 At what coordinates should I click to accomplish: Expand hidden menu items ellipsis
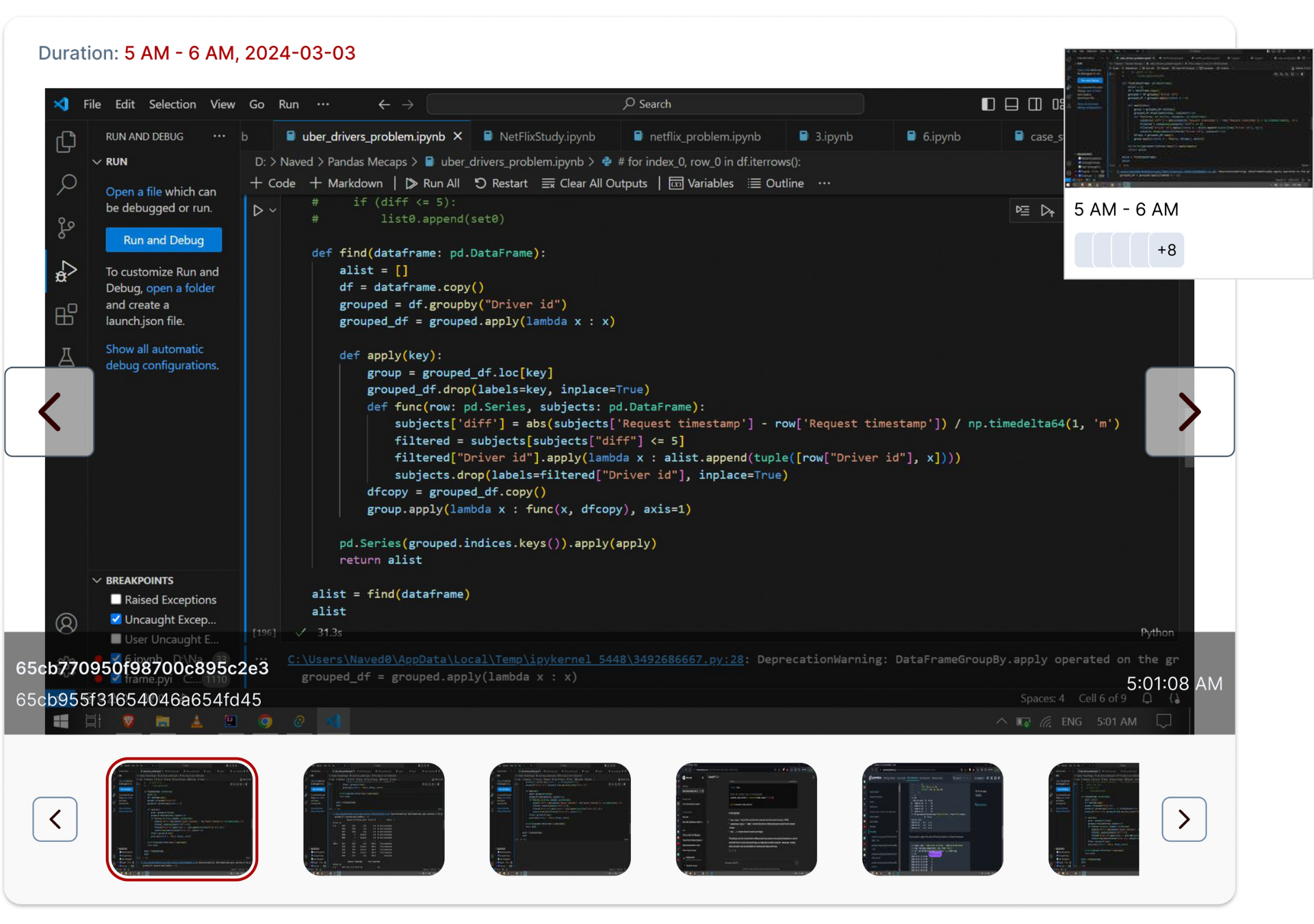323,104
